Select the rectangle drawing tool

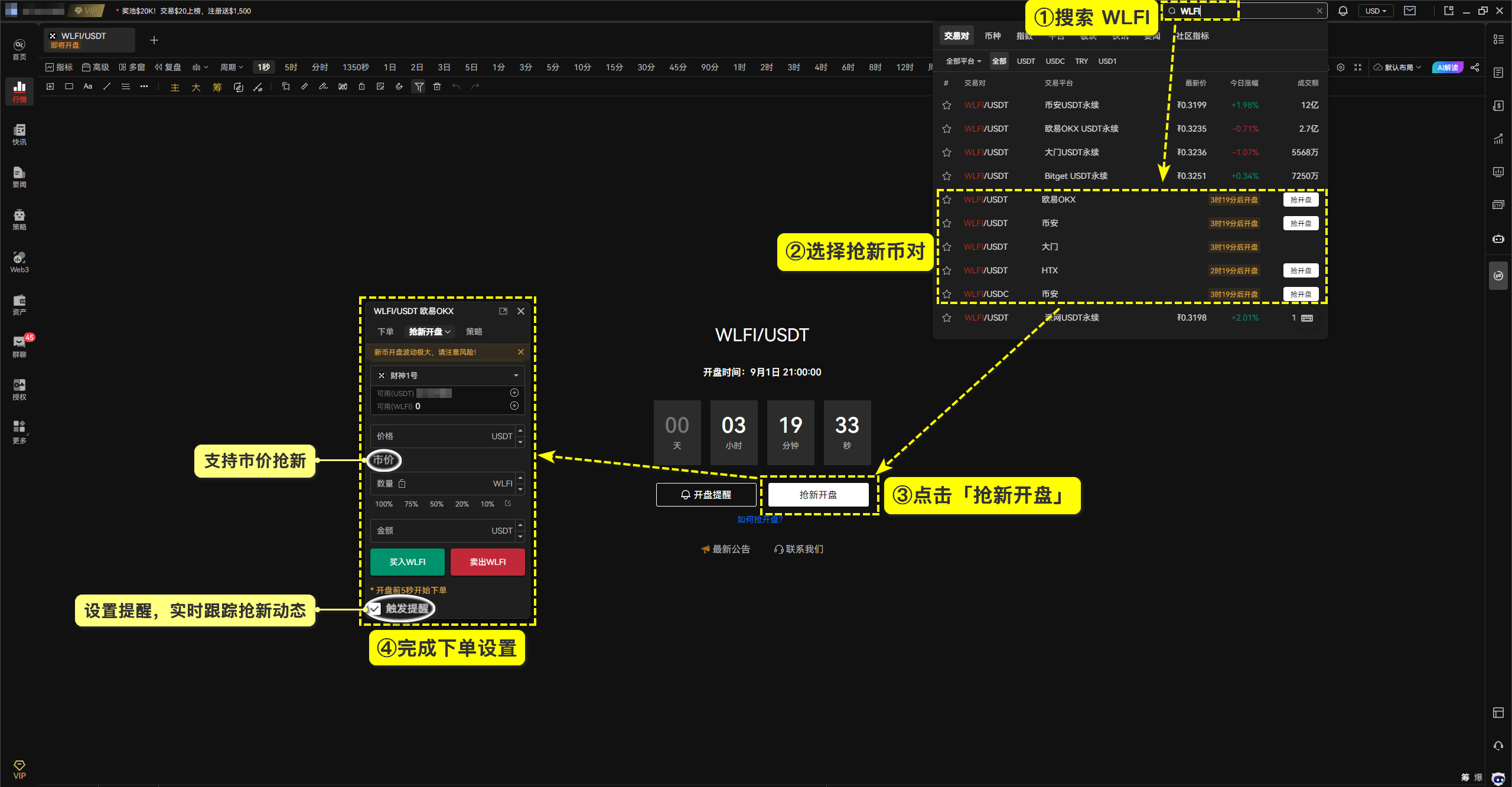click(x=69, y=86)
